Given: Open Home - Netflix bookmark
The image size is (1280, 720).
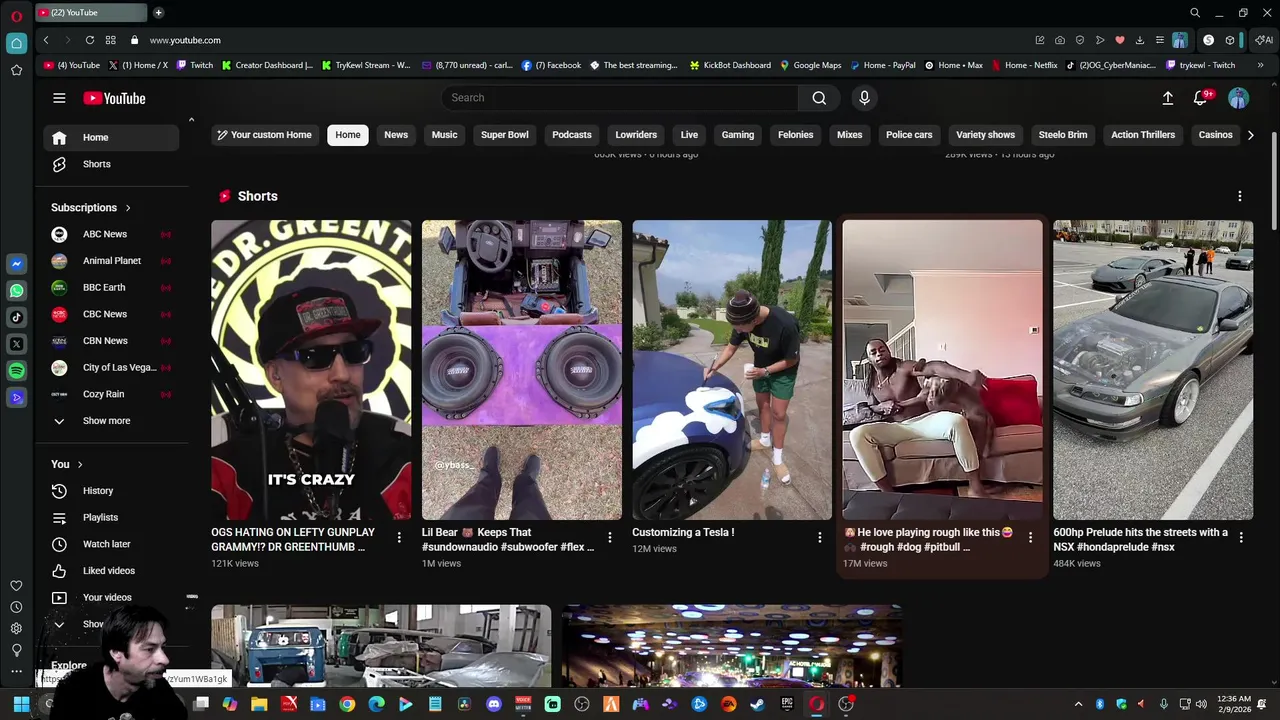Looking at the screenshot, I should [x=1024, y=65].
